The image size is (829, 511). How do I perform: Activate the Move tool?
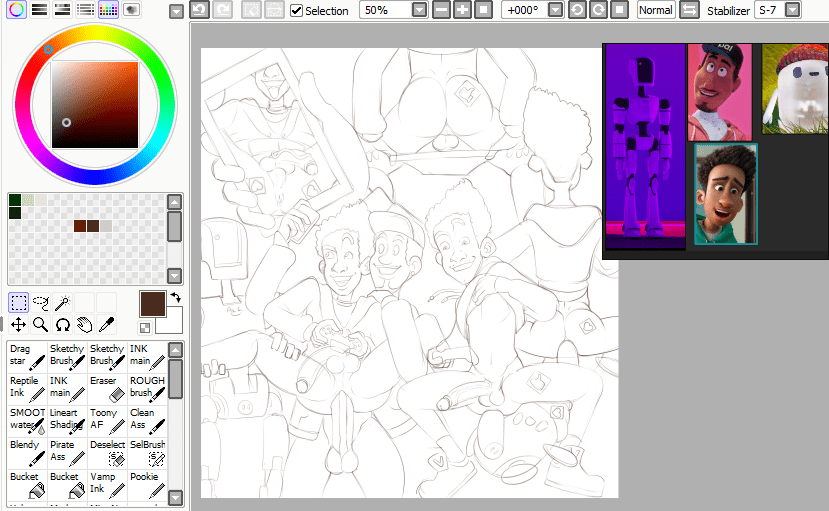point(18,325)
